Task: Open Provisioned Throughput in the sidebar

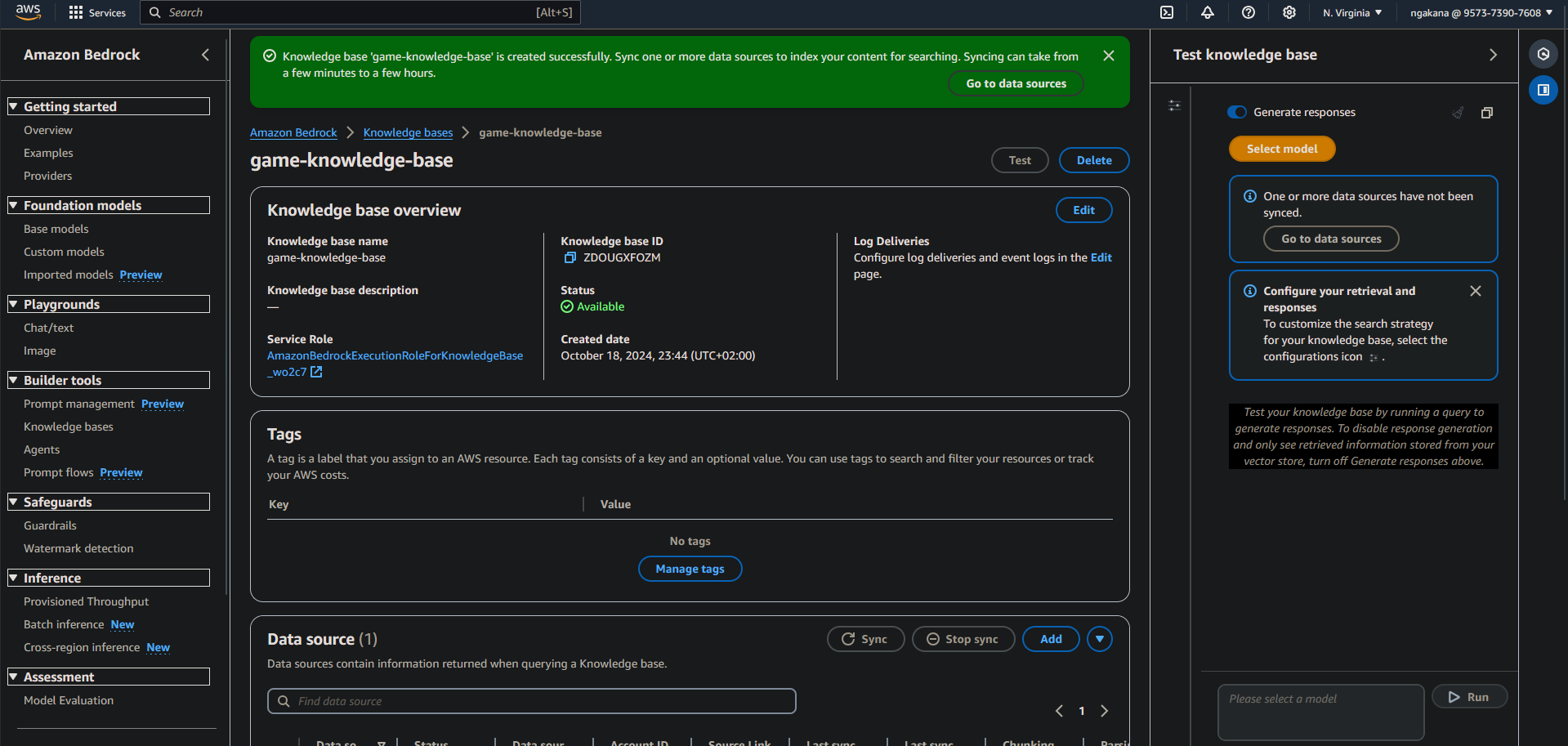Action: click(87, 601)
